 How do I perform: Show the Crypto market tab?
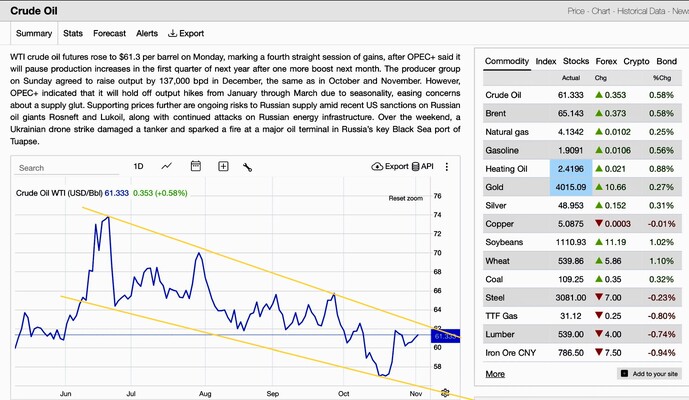click(x=637, y=61)
